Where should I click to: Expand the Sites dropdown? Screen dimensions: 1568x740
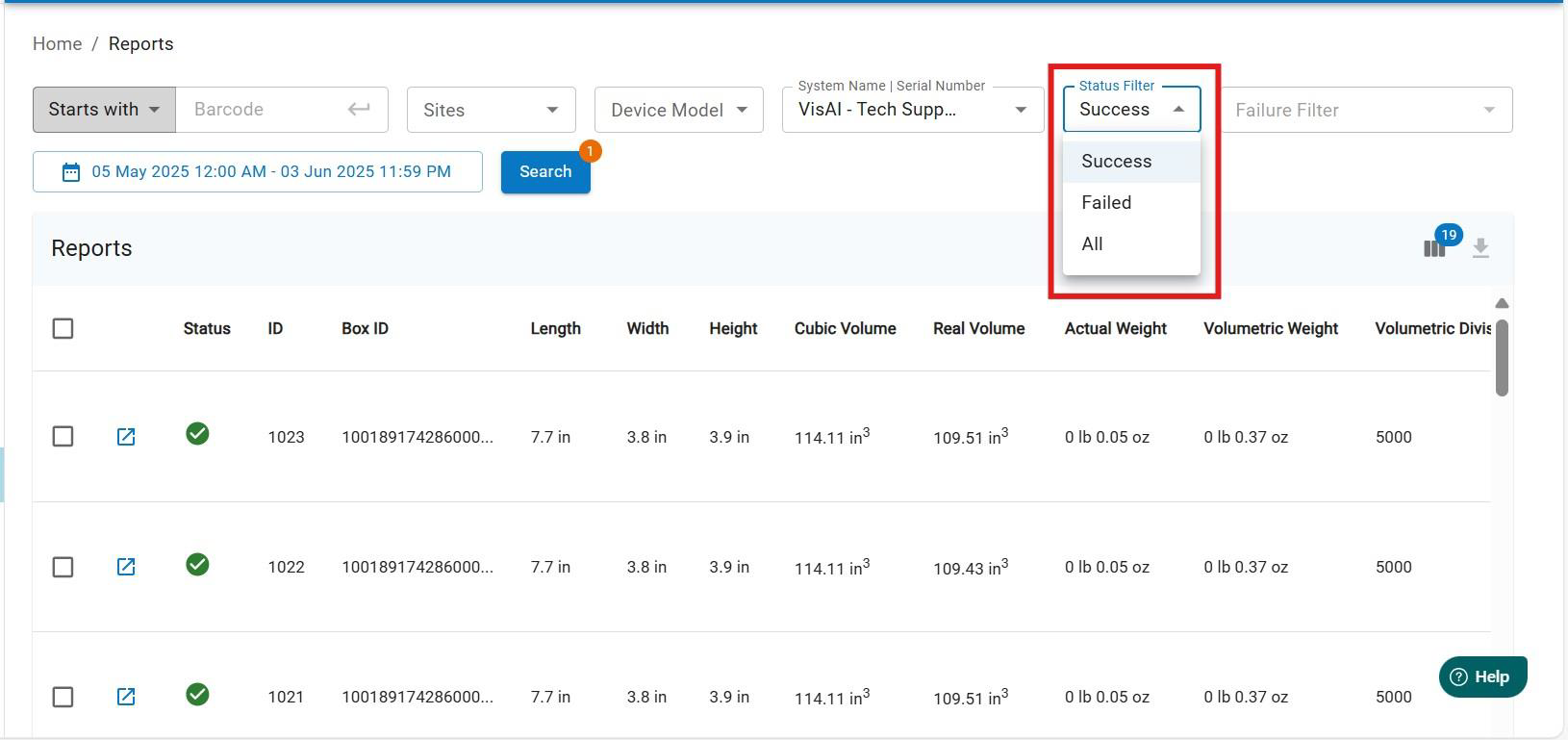tap(491, 110)
